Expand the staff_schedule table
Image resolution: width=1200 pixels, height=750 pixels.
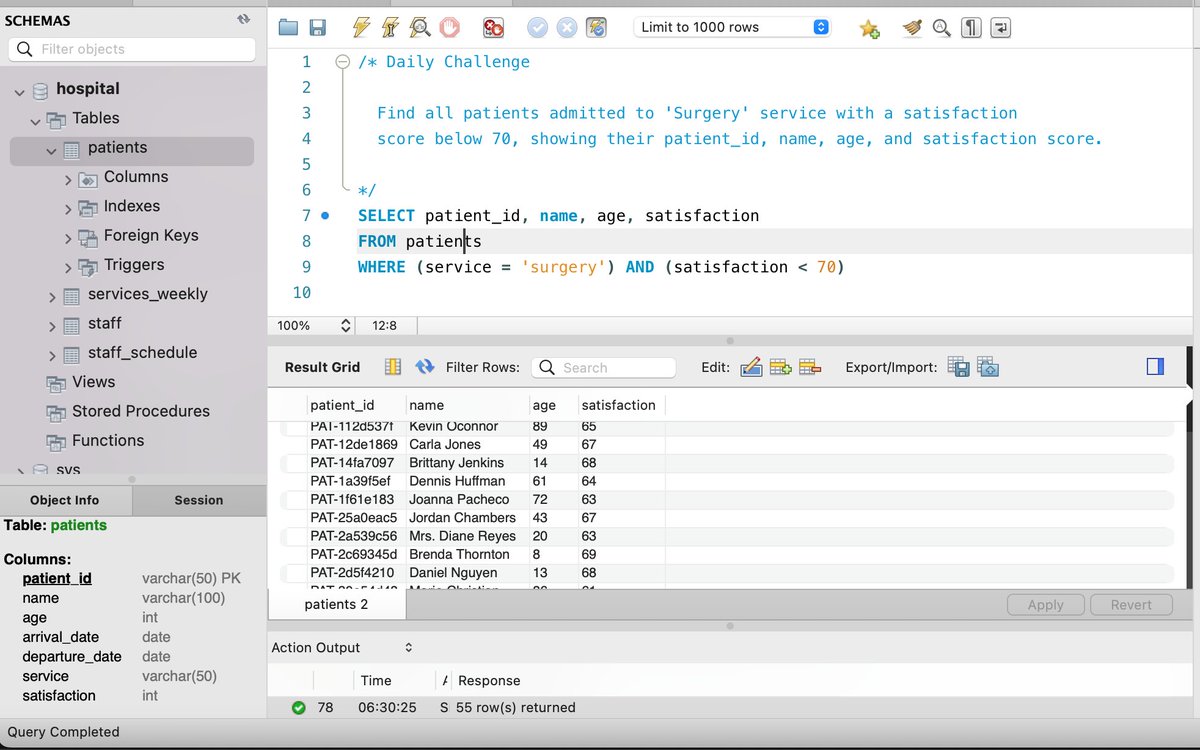52,355
